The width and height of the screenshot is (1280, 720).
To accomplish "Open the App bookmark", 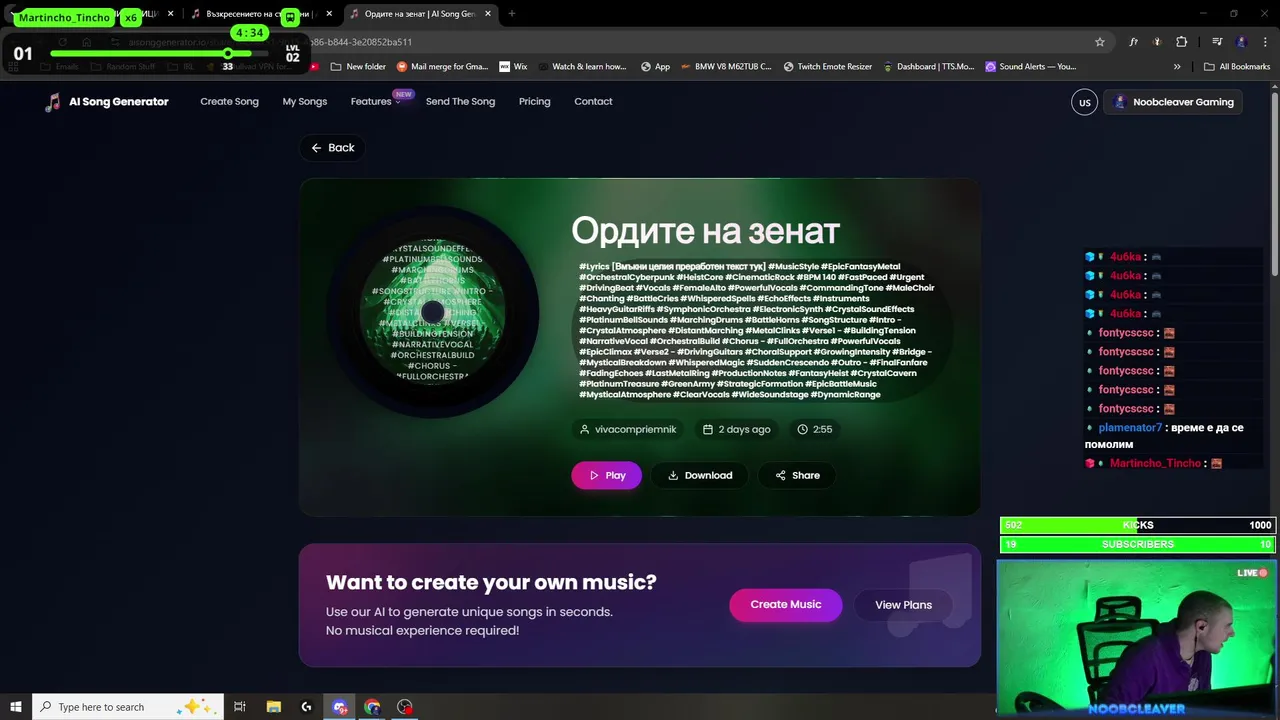I will point(655,67).
